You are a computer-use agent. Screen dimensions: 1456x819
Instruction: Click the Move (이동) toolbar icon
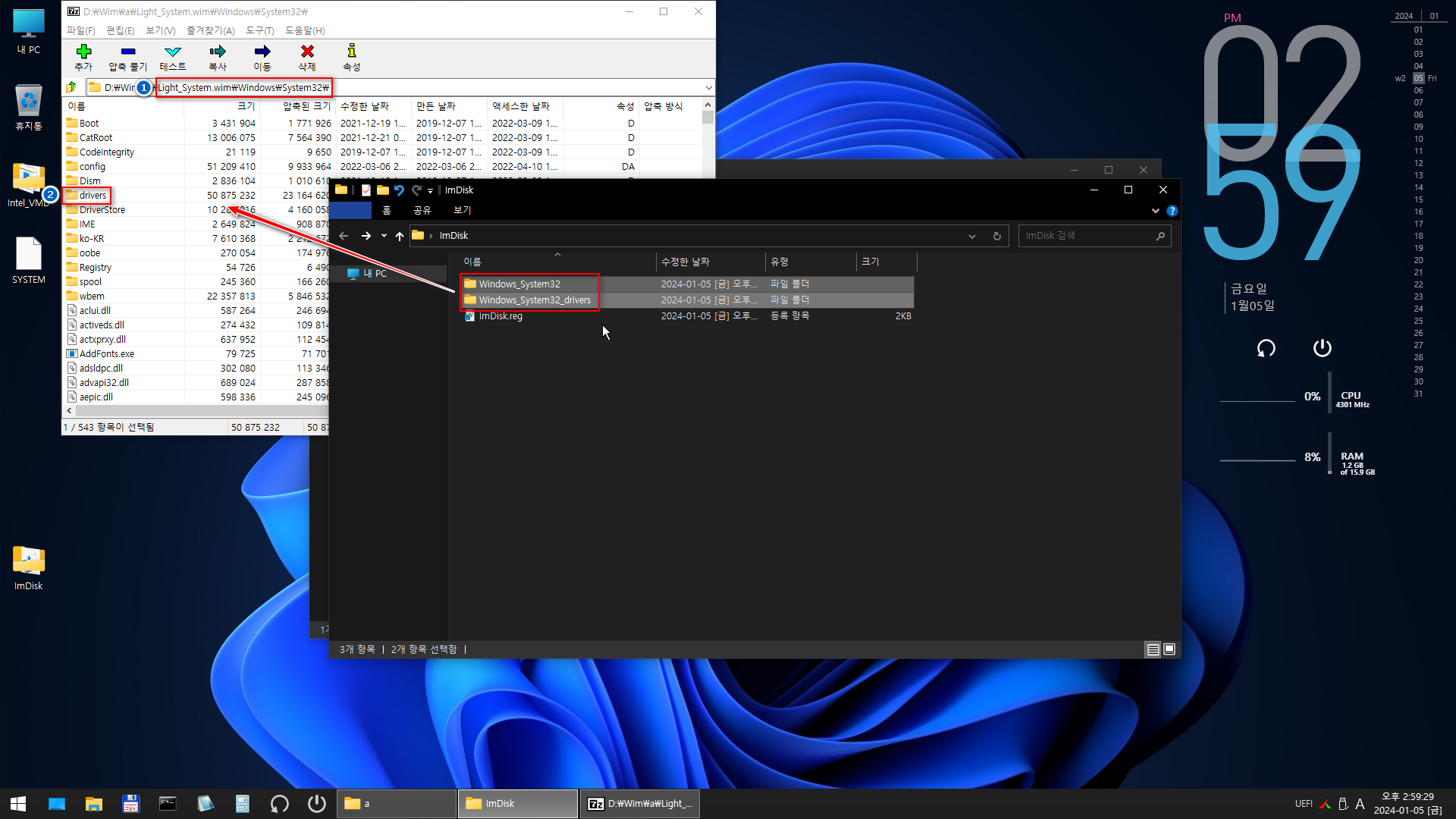262,52
